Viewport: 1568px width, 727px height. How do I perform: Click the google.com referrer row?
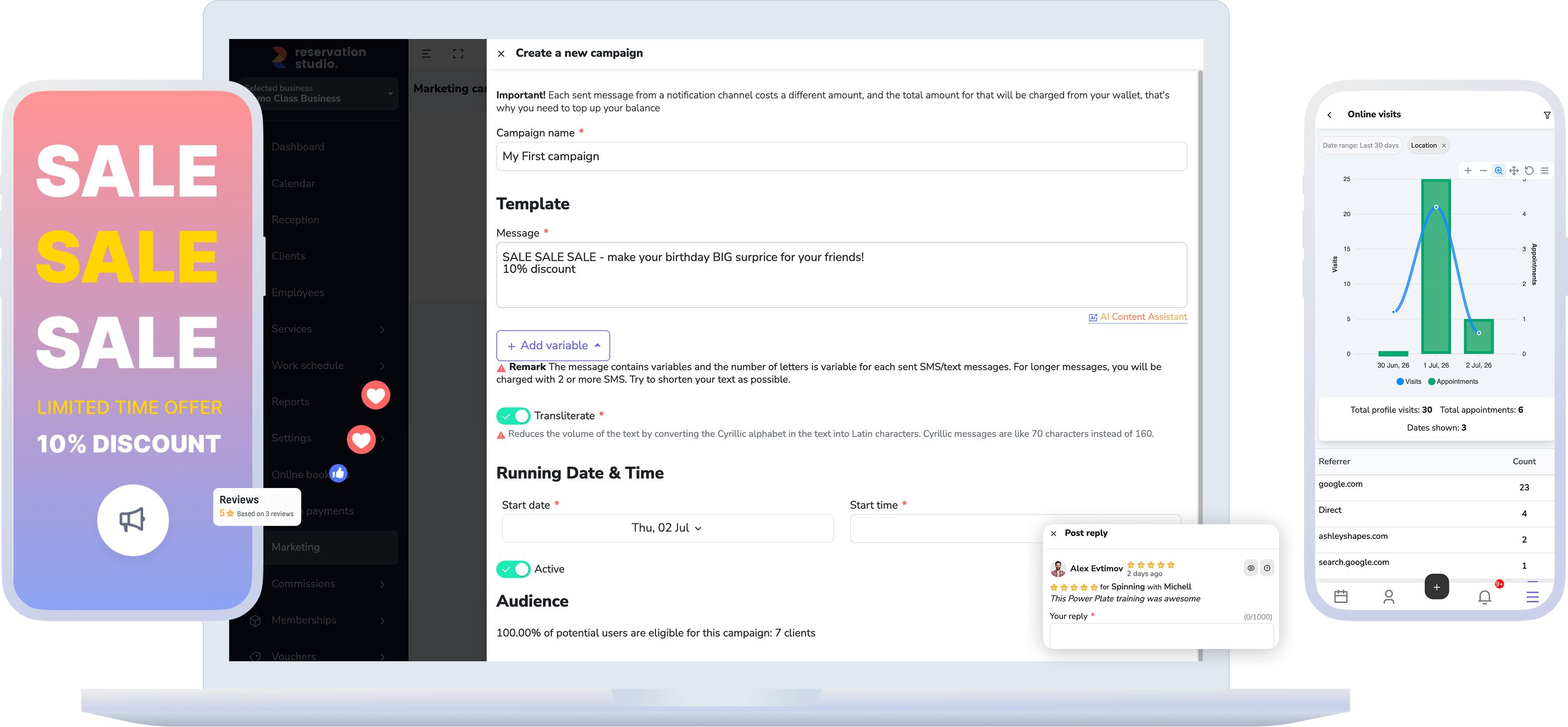pyautogui.click(x=1435, y=487)
